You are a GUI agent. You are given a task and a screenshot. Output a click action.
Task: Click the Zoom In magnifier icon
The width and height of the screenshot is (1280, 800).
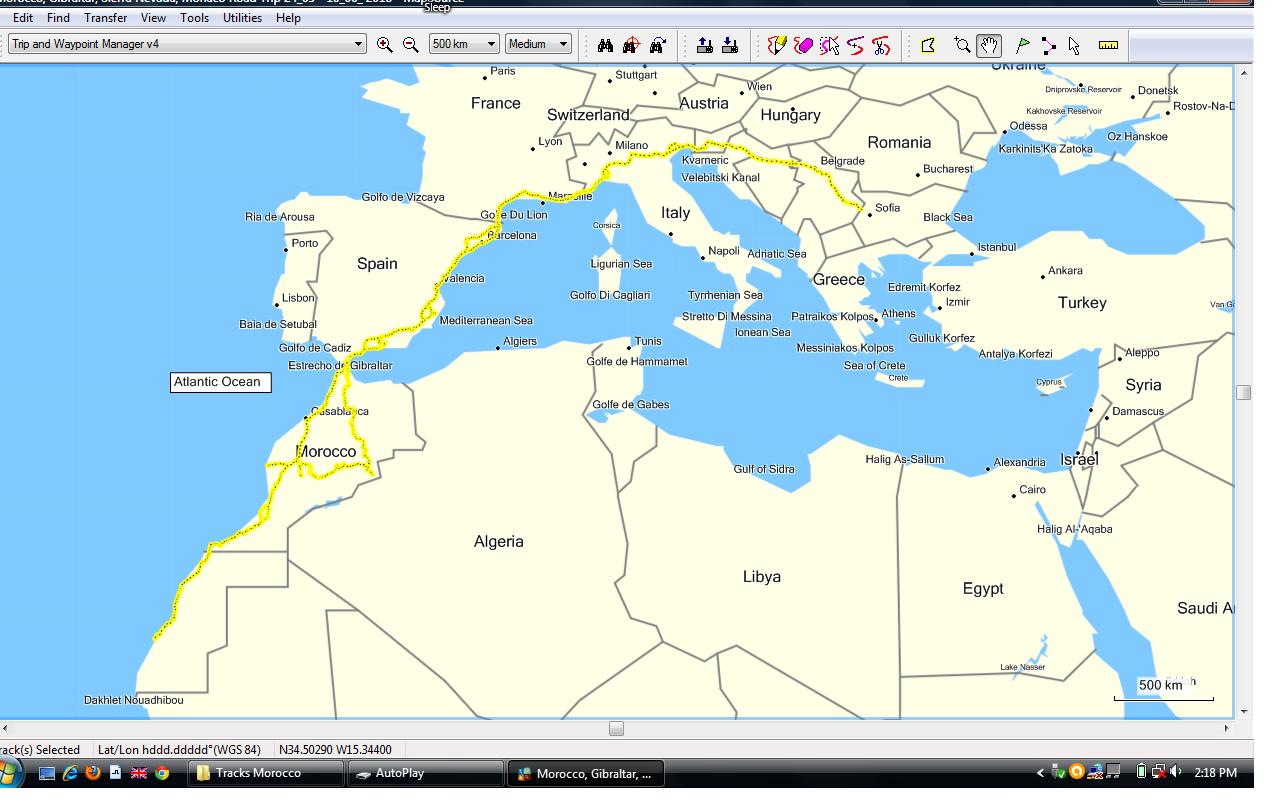tap(384, 45)
